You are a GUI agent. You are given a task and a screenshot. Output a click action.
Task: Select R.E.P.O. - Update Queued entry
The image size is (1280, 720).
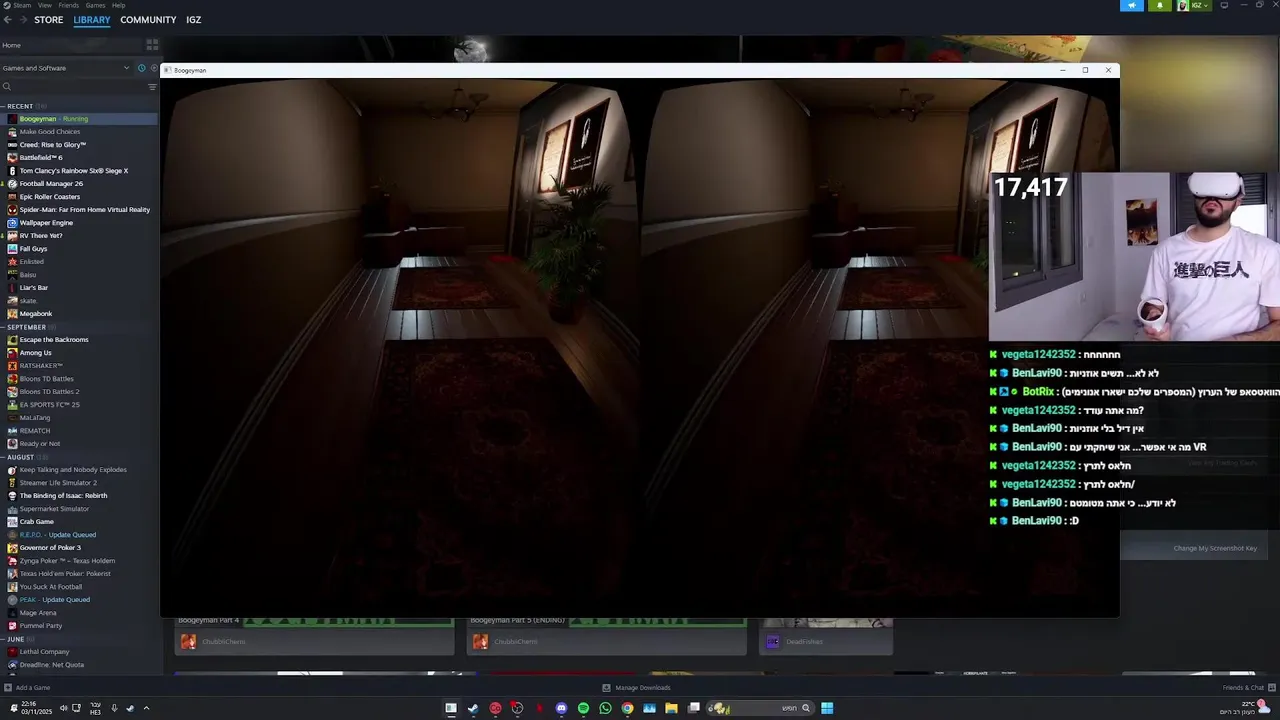[79, 535]
